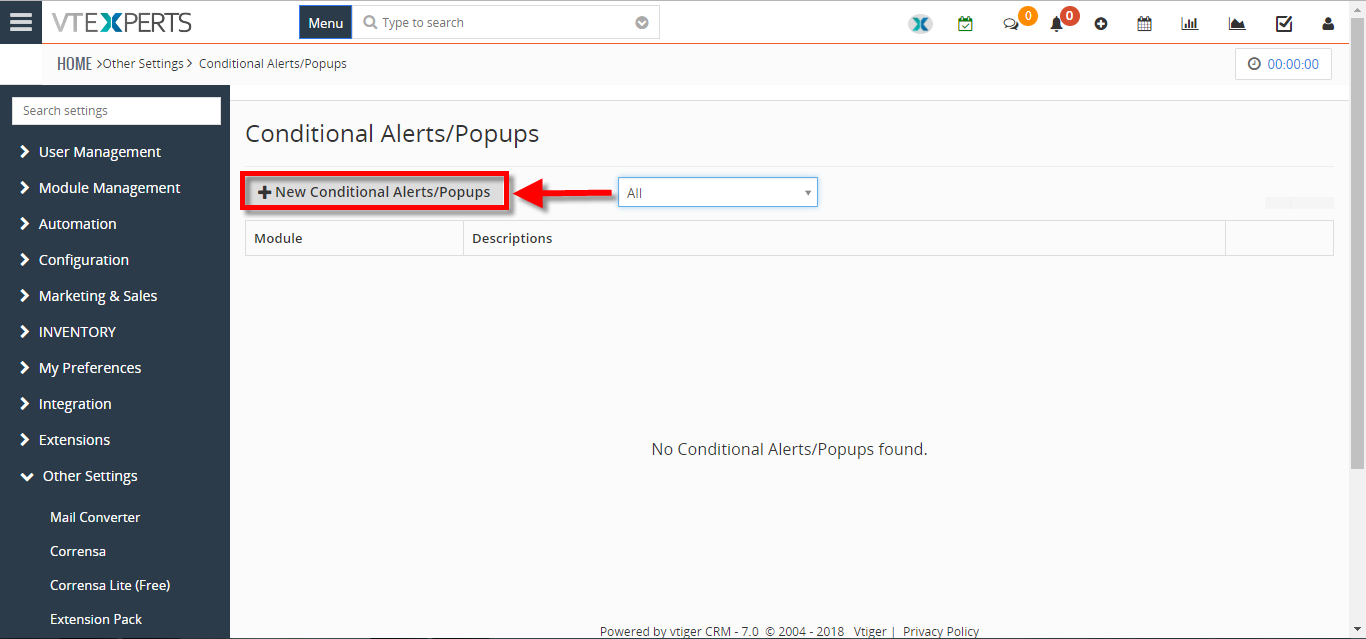Image resolution: width=1366 pixels, height=639 pixels.
Task: Open notifications bell icon
Action: pos(1056,24)
